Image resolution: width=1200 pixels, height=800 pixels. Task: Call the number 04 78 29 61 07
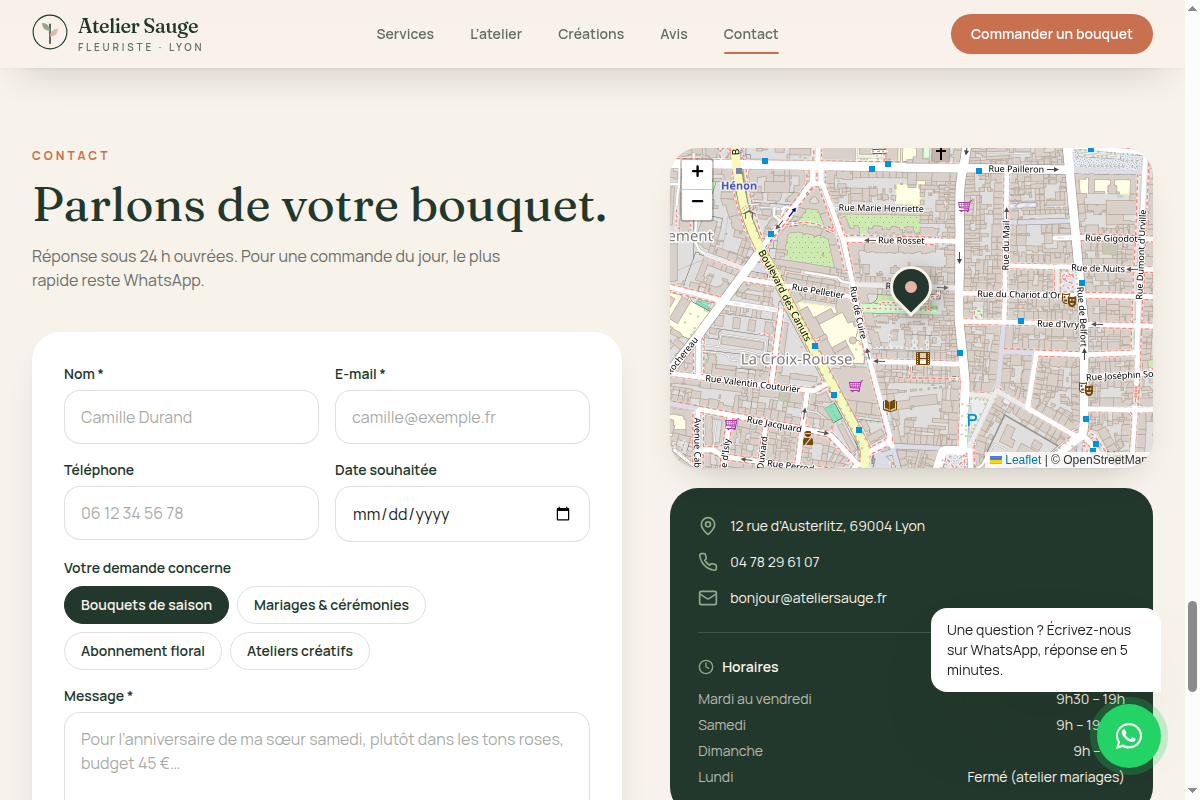click(775, 562)
